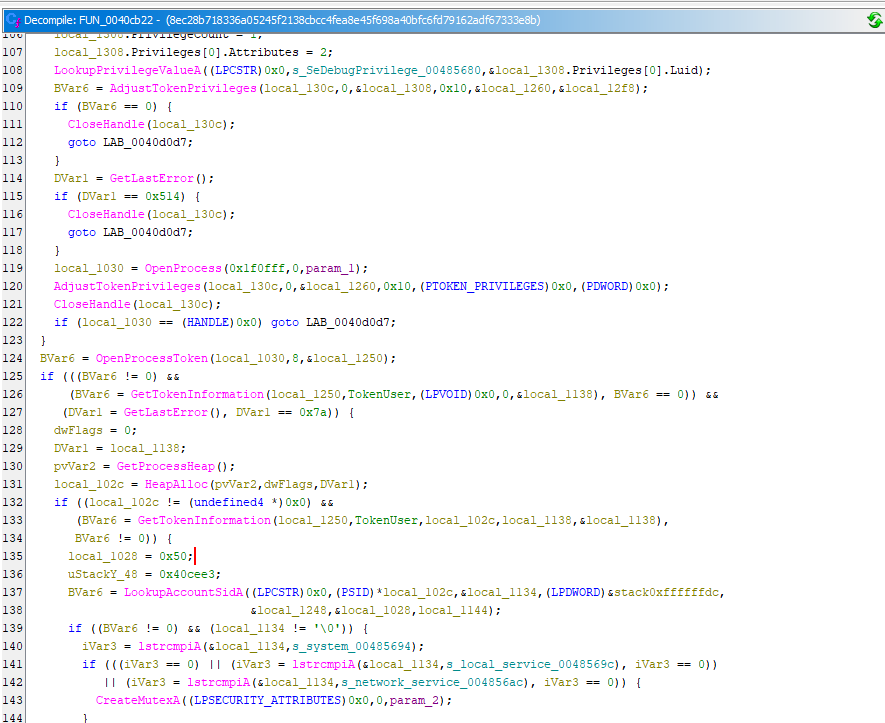
Task: Select the dwFlags variable on line 128
Action: pyautogui.click(x=74, y=430)
